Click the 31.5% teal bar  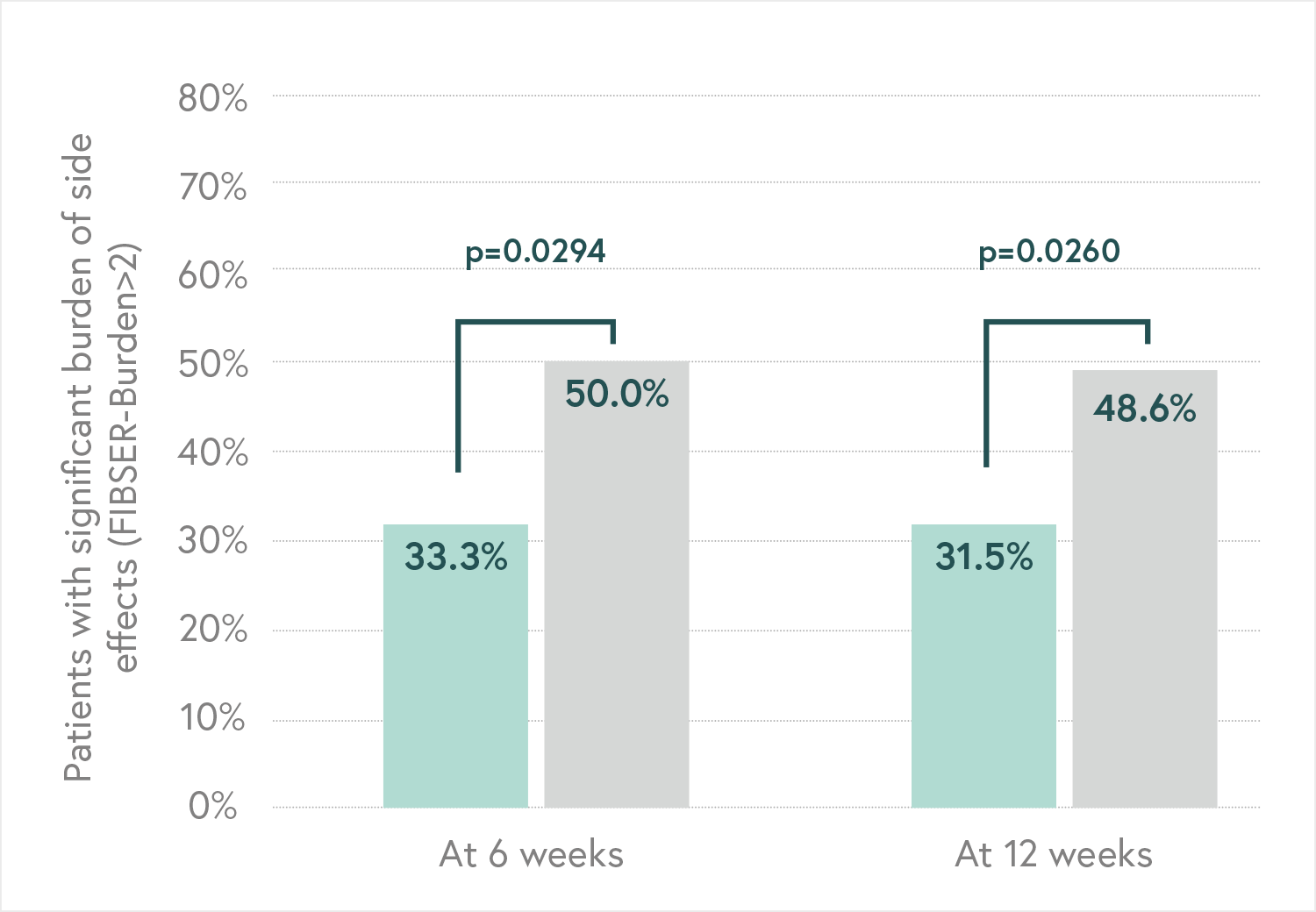coord(983,666)
